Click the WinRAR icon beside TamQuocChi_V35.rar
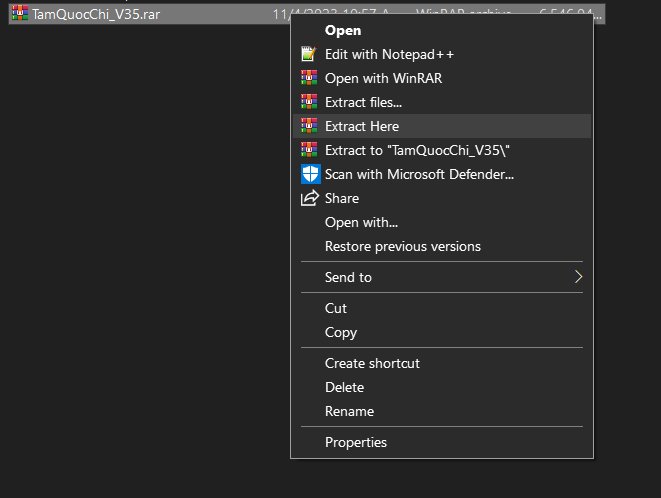Image resolution: width=661 pixels, height=498 pixels. tap(20, 13)
